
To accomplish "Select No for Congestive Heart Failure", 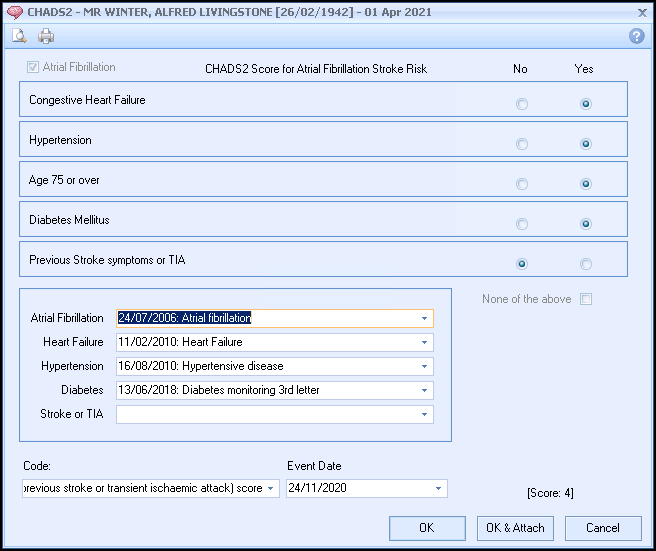I will point(522,104).
